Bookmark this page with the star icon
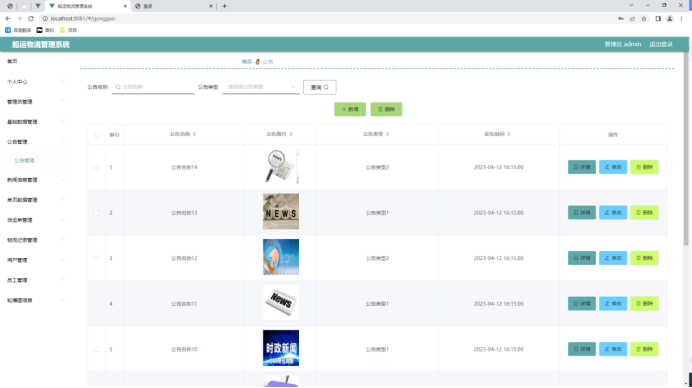This screenshot has height=388, width=692. pyautogui.click(x=644, y=19)
